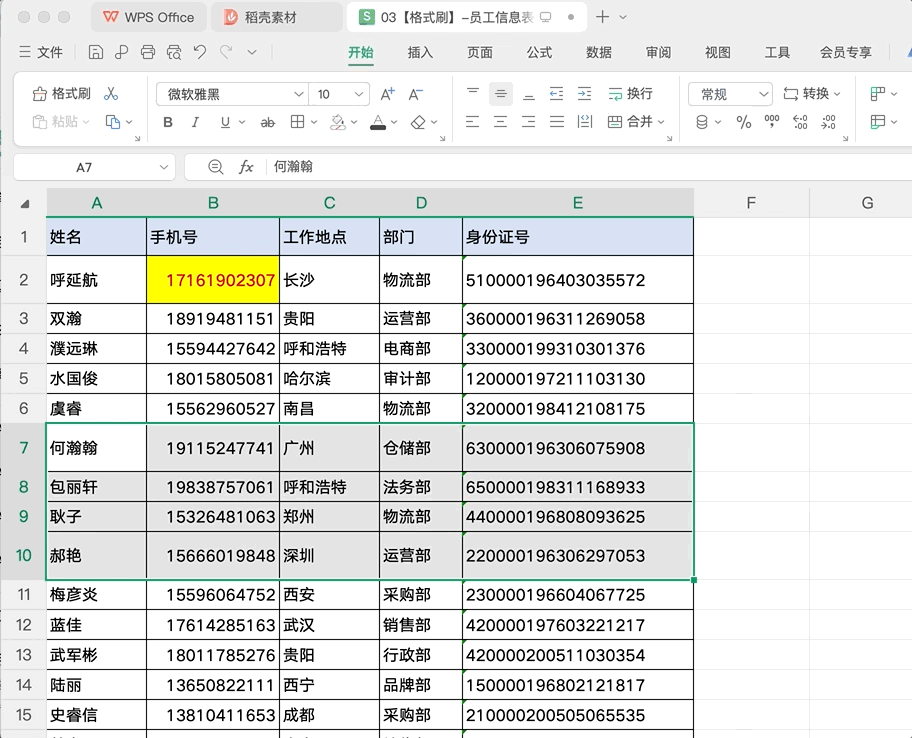Click the redo arrow icon
Screen dimensions: 912x738
coord(226,52)
